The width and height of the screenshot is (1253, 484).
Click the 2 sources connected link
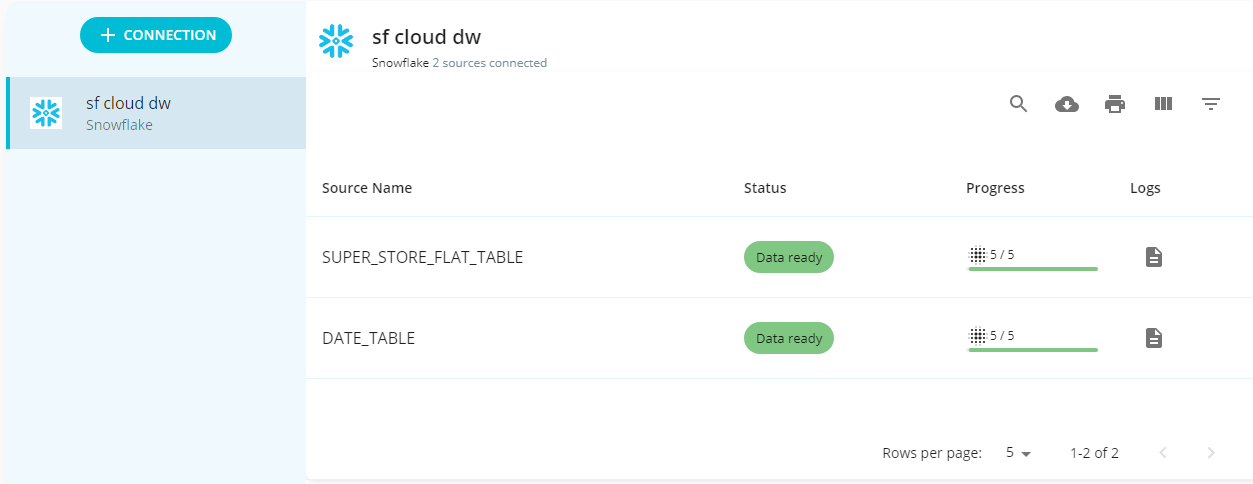pos(489,63)
